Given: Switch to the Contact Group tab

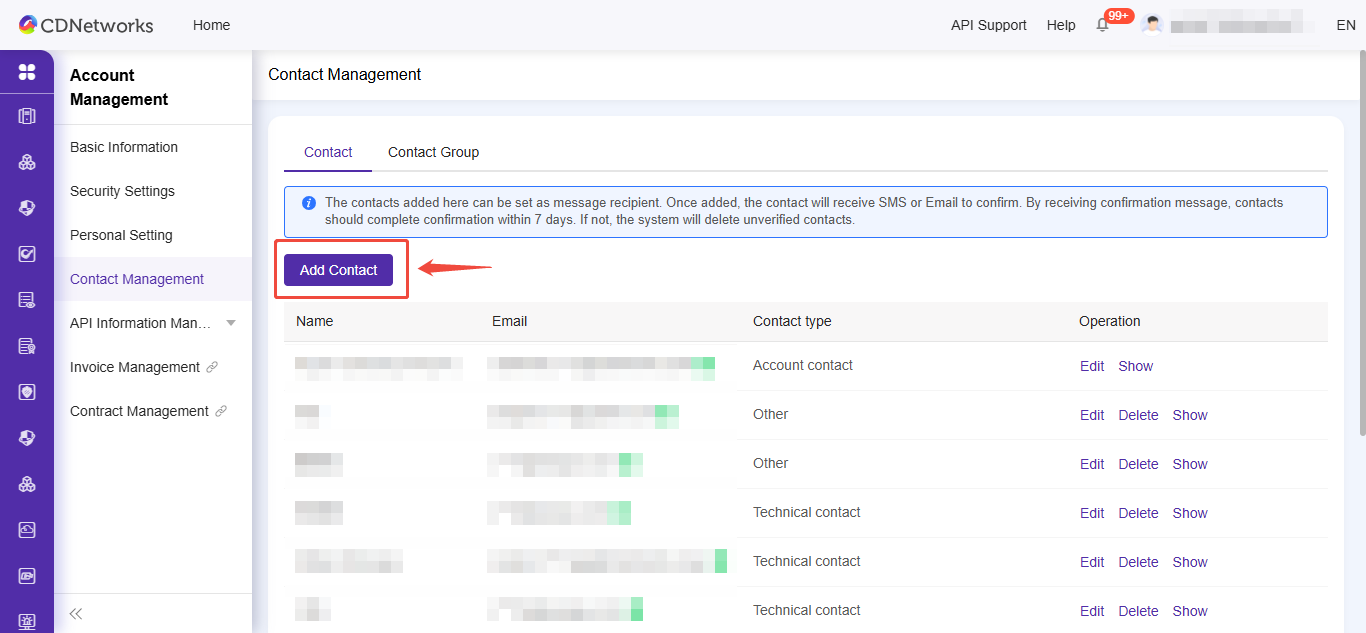Looking at the screenshot, I should pos(433,152).
